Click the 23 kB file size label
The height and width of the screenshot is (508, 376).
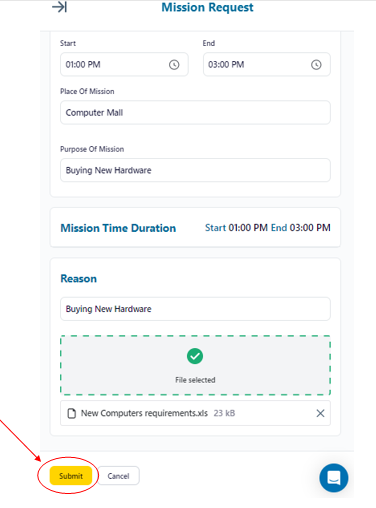(224, 413)
